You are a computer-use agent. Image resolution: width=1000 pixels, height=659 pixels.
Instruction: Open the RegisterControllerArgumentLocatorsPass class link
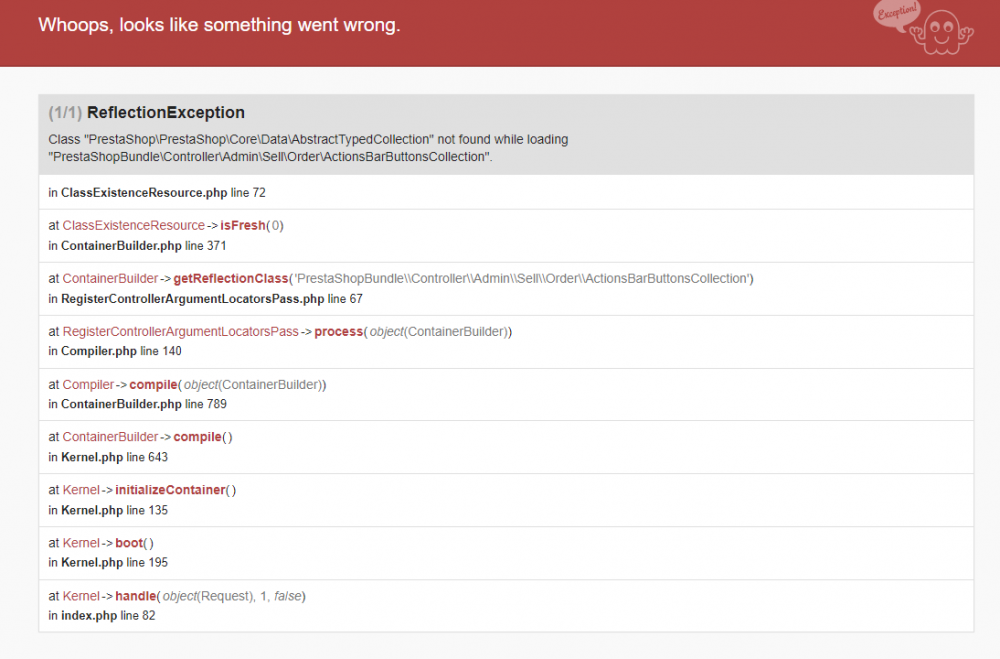click(x=181, y=331)
